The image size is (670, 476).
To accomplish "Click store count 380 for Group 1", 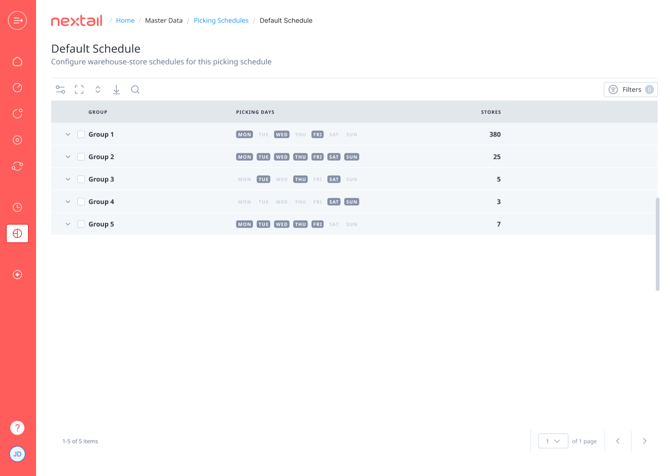I will point(495,134).
